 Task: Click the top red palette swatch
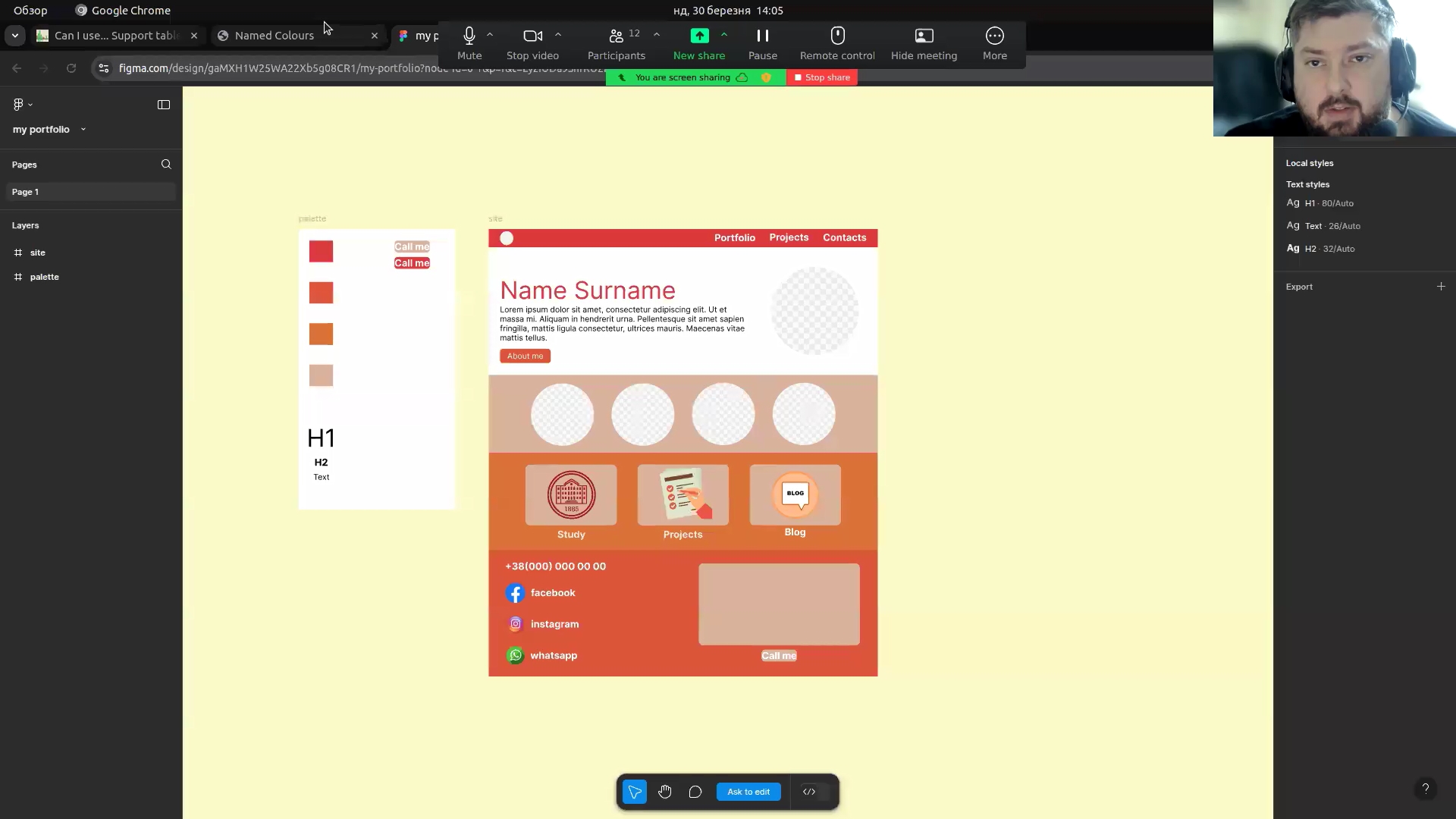click(321, 252)
